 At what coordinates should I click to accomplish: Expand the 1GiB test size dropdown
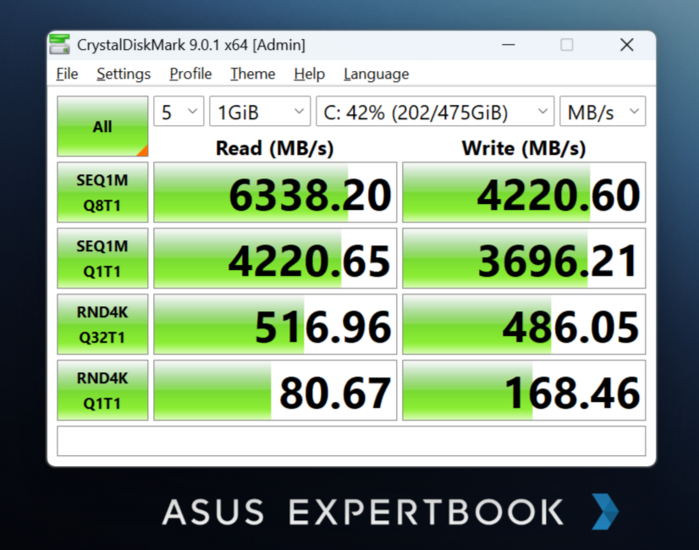[x=258, y=112]
